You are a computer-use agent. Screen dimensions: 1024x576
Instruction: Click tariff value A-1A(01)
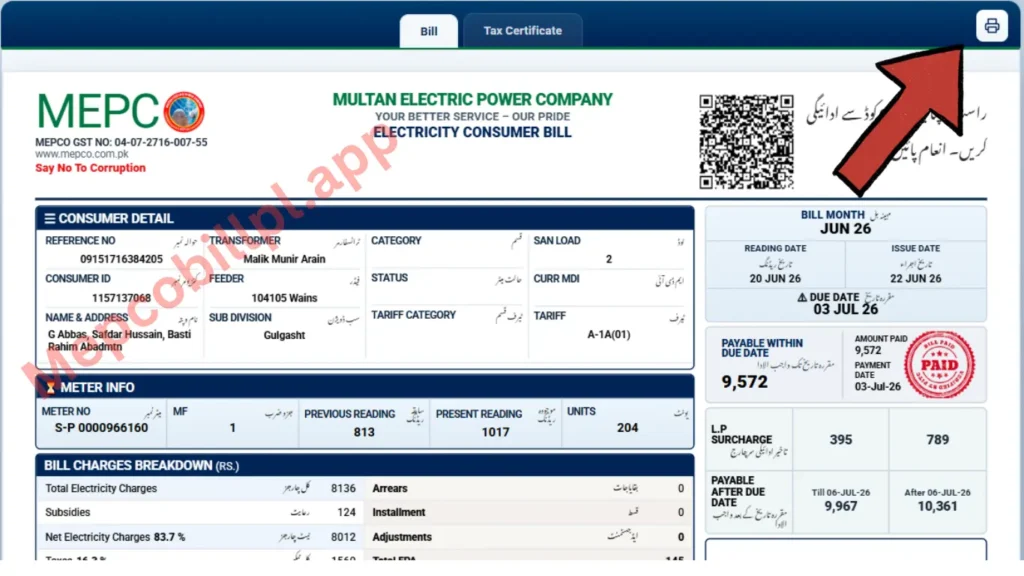pyautogui.click(x=609, y=334)
